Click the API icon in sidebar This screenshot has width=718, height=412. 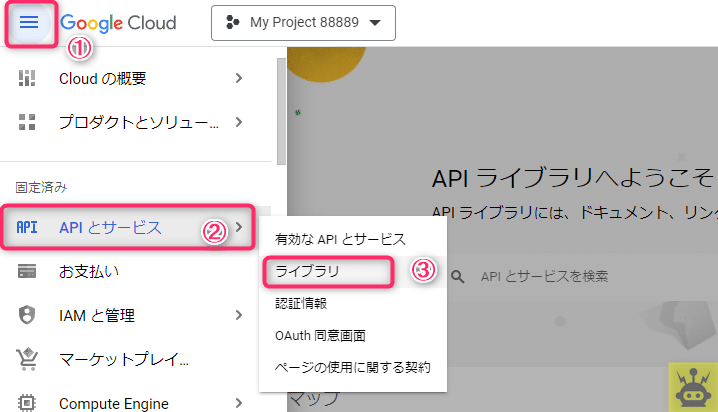click(x=27, y=227)
